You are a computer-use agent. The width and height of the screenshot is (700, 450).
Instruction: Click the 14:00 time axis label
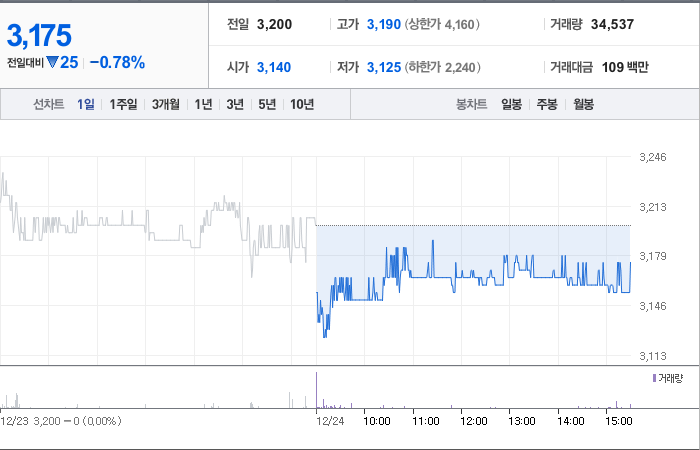click(571, 421)
